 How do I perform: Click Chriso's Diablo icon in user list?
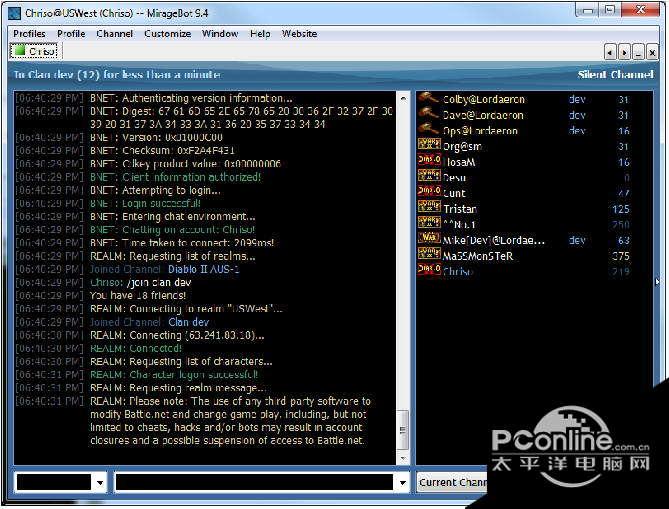click(x=429, y=269)
